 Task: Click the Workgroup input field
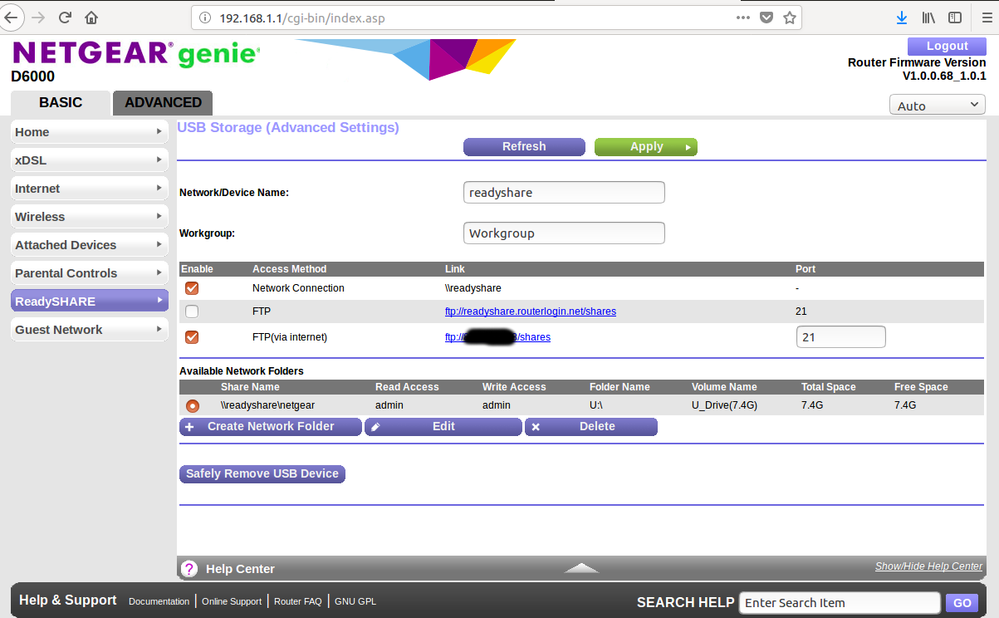pos(564,233)
